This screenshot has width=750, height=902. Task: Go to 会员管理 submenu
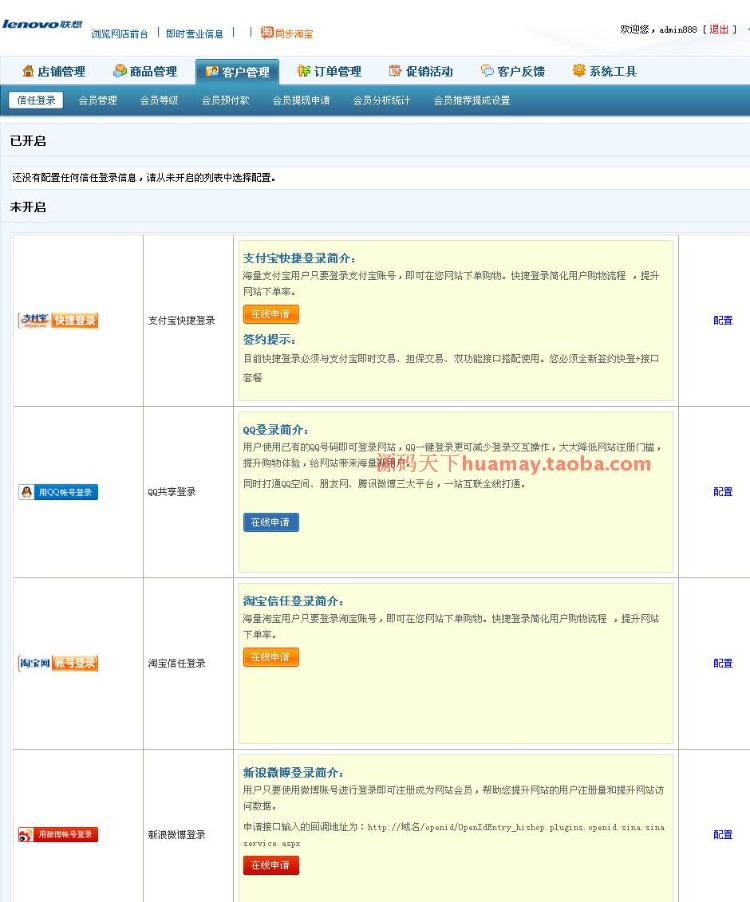(98, 100)
